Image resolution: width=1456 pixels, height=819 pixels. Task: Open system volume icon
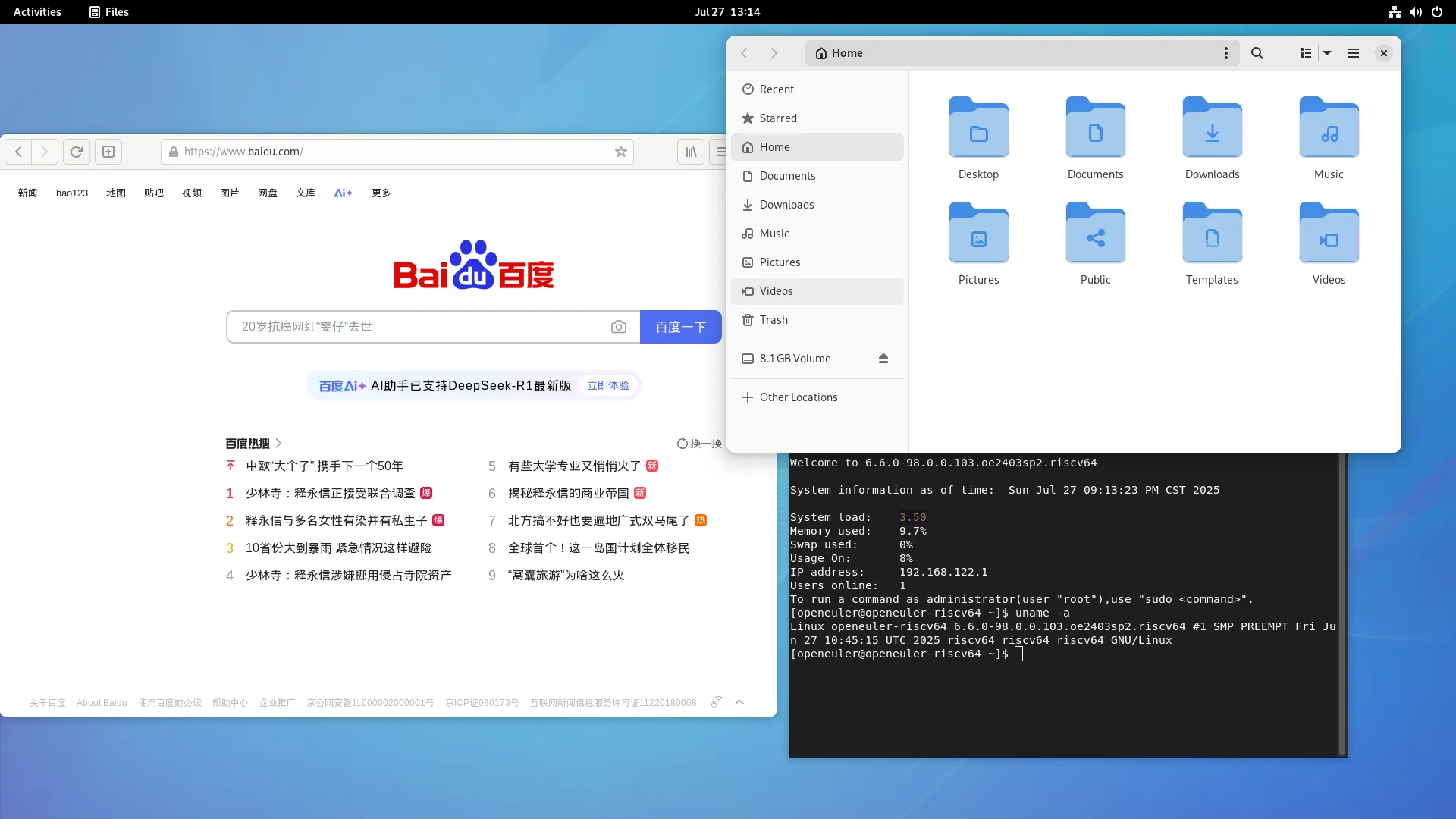(x=1415, y=12)
